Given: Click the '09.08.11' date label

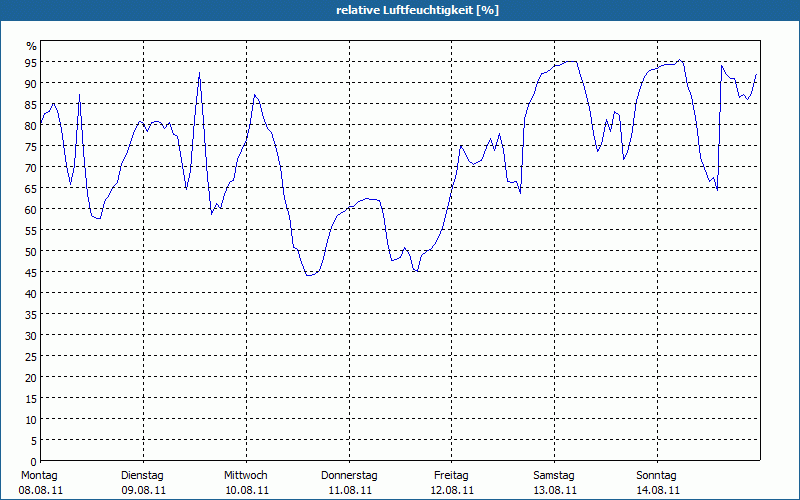Looking at the screenshot, I should point(144,491).
